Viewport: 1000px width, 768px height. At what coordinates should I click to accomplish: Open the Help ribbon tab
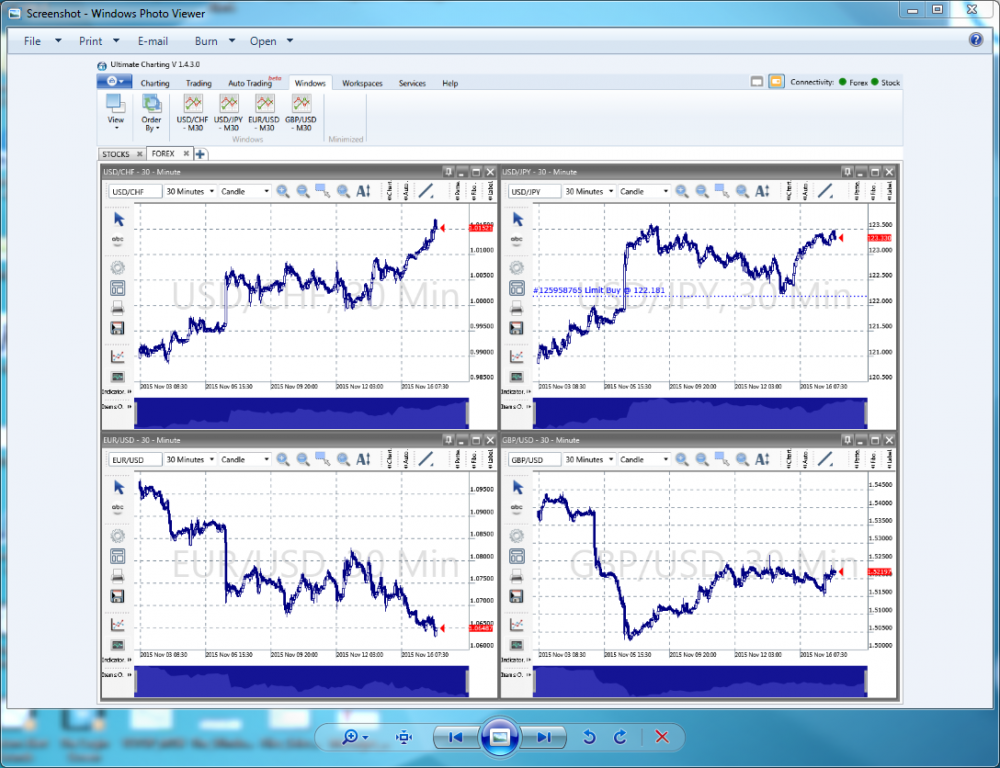450,83
